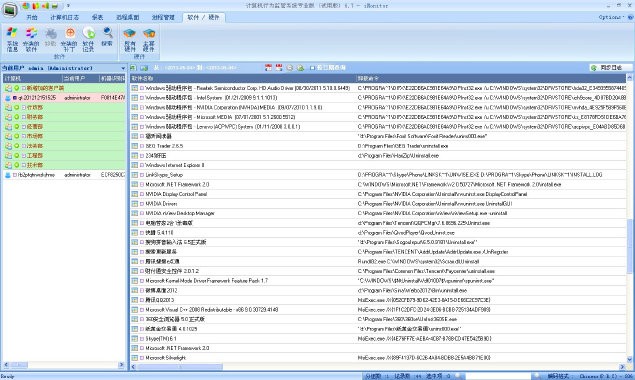Click the blue user icon for qt-201212151525
This screenshot has height=380, width=635.
point(8,98)
